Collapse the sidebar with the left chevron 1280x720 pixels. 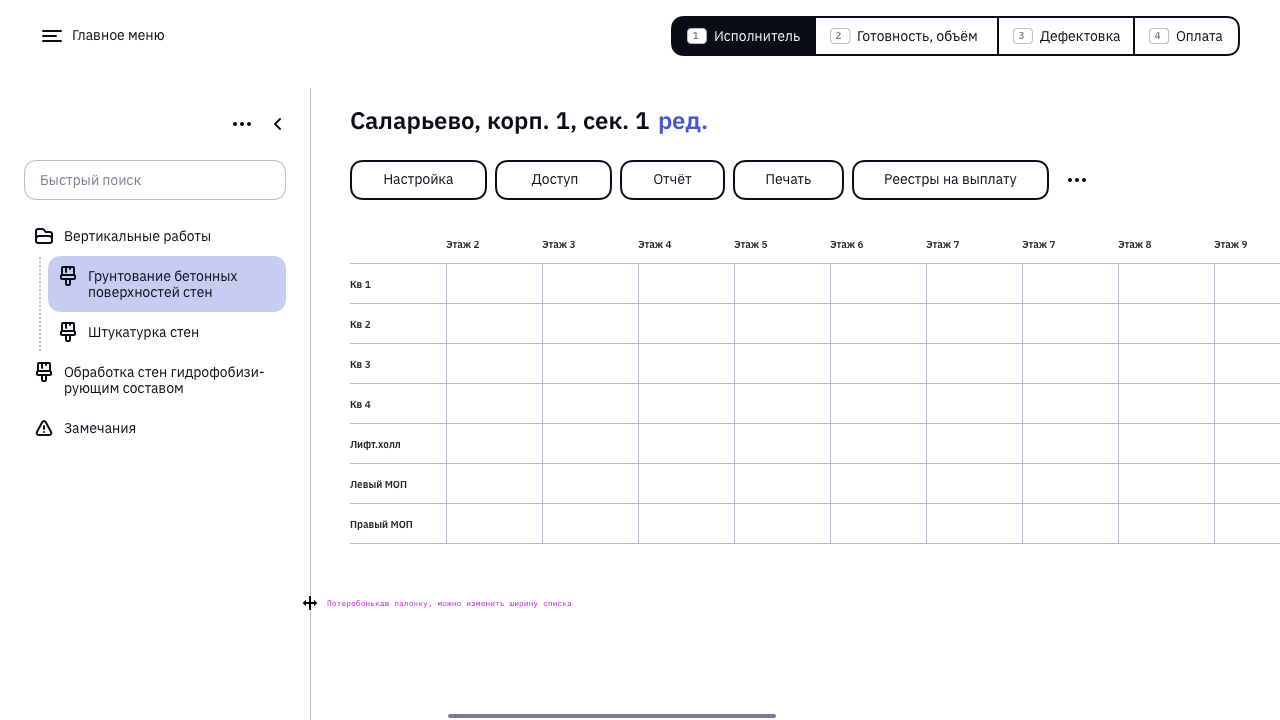(278, 124)
